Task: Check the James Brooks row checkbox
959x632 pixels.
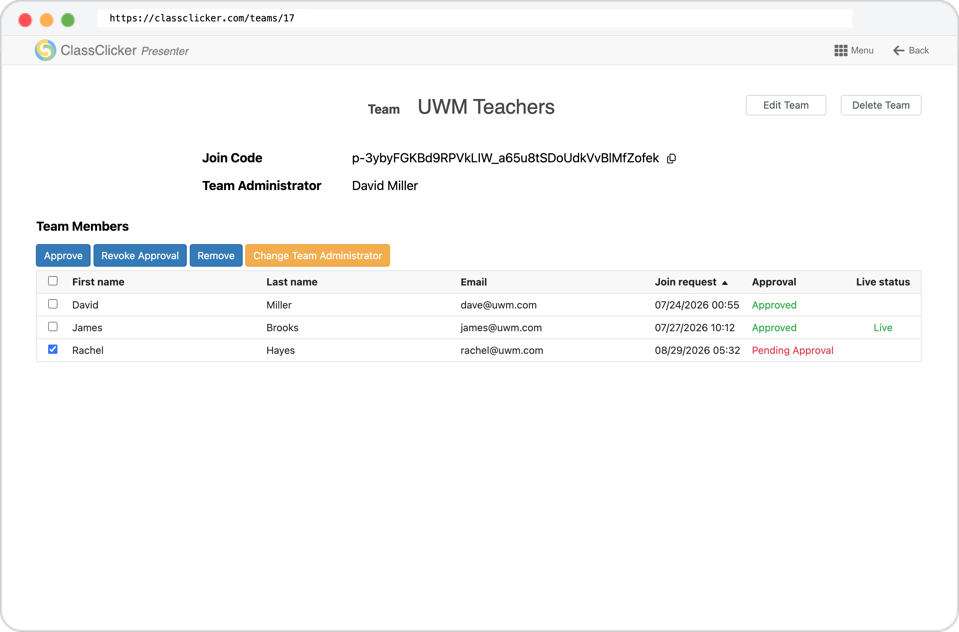Action: point(53,327)
